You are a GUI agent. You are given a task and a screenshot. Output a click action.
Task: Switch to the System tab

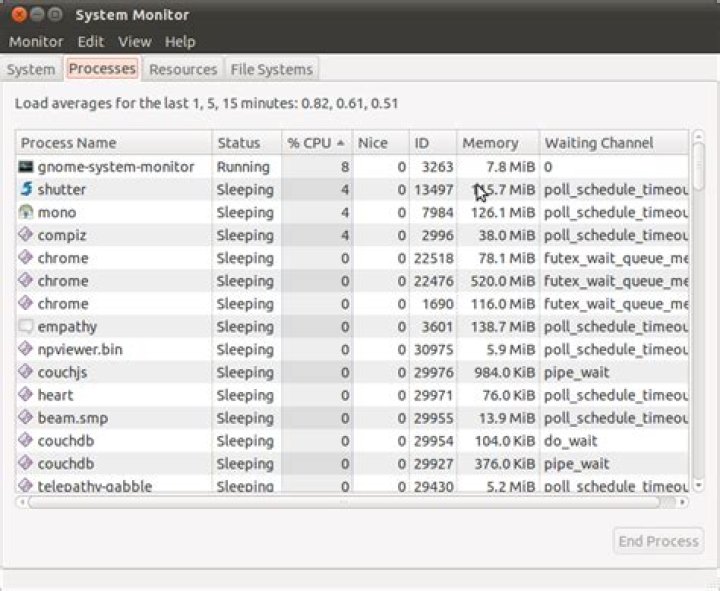tap(31, 69)
